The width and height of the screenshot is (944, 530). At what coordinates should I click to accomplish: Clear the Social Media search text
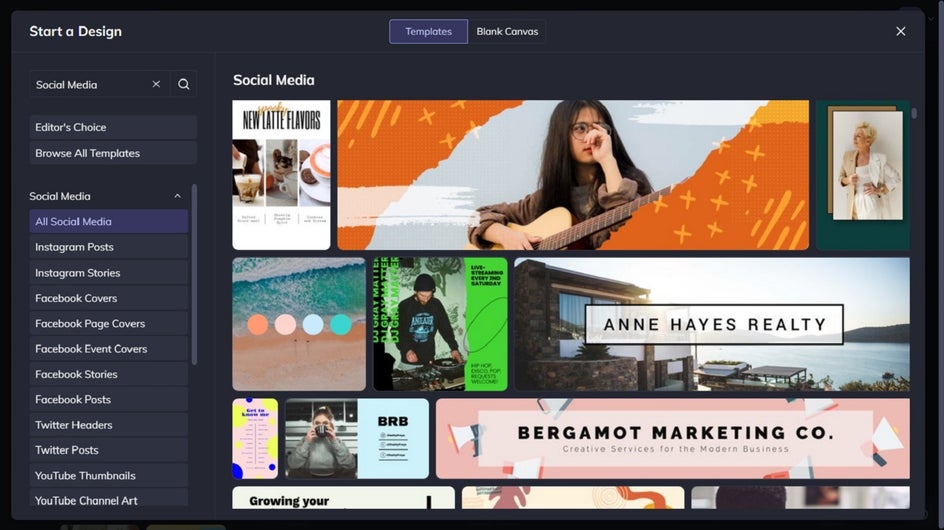click(x=156, y=84)
